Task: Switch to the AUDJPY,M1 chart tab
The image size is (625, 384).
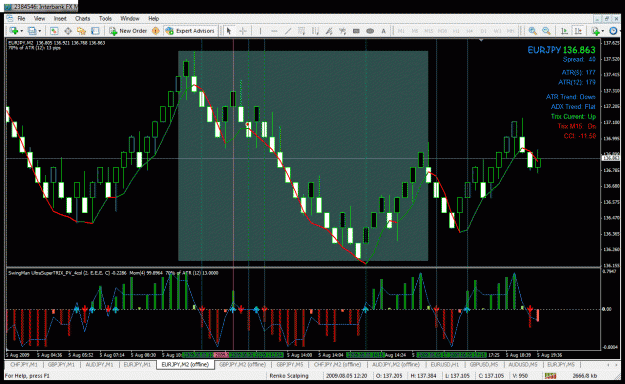Action: click(100, 364)
